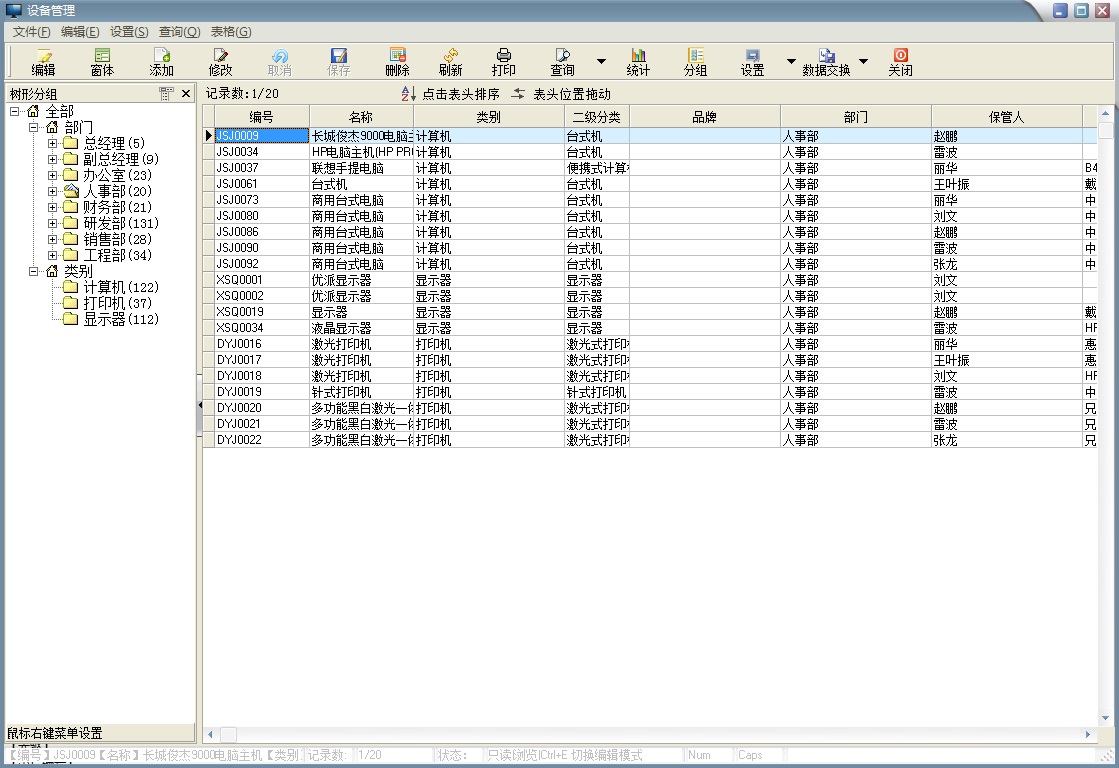The width and height of the screenshot is (1119, 768).
Task: Collapse the 全部 tree root
Action: coord(14,111)
